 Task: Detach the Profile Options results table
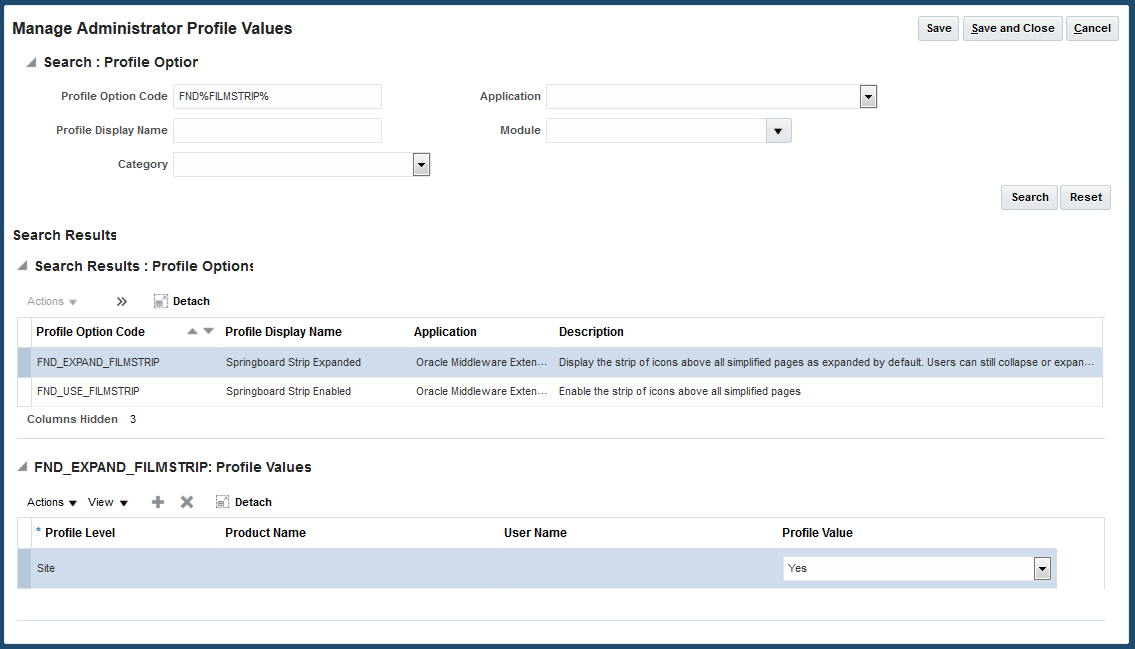point(182,301)
